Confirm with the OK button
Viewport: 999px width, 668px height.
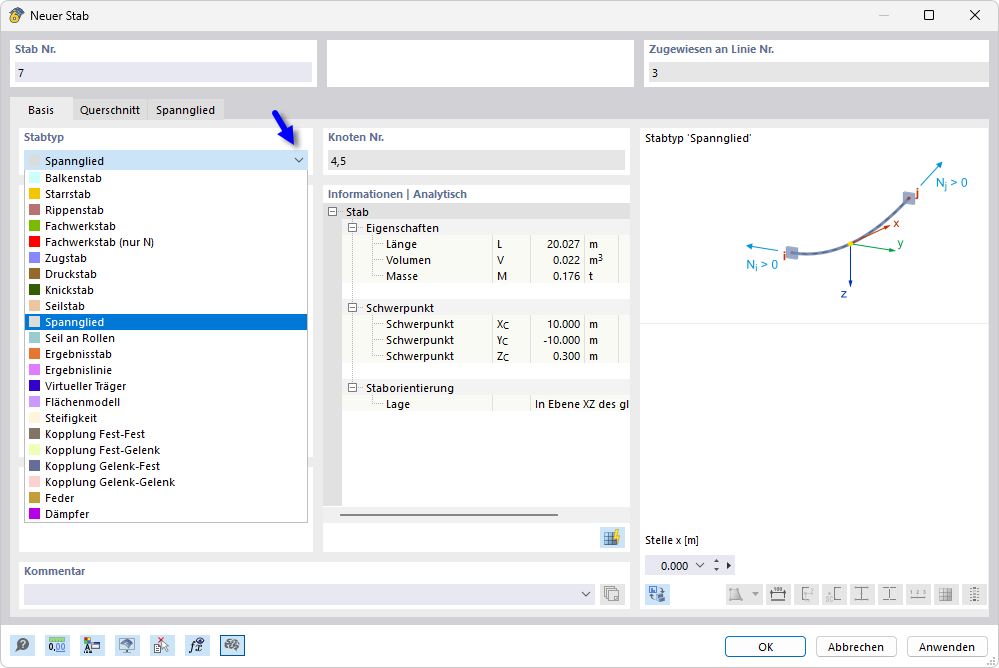tap(765, 646)
